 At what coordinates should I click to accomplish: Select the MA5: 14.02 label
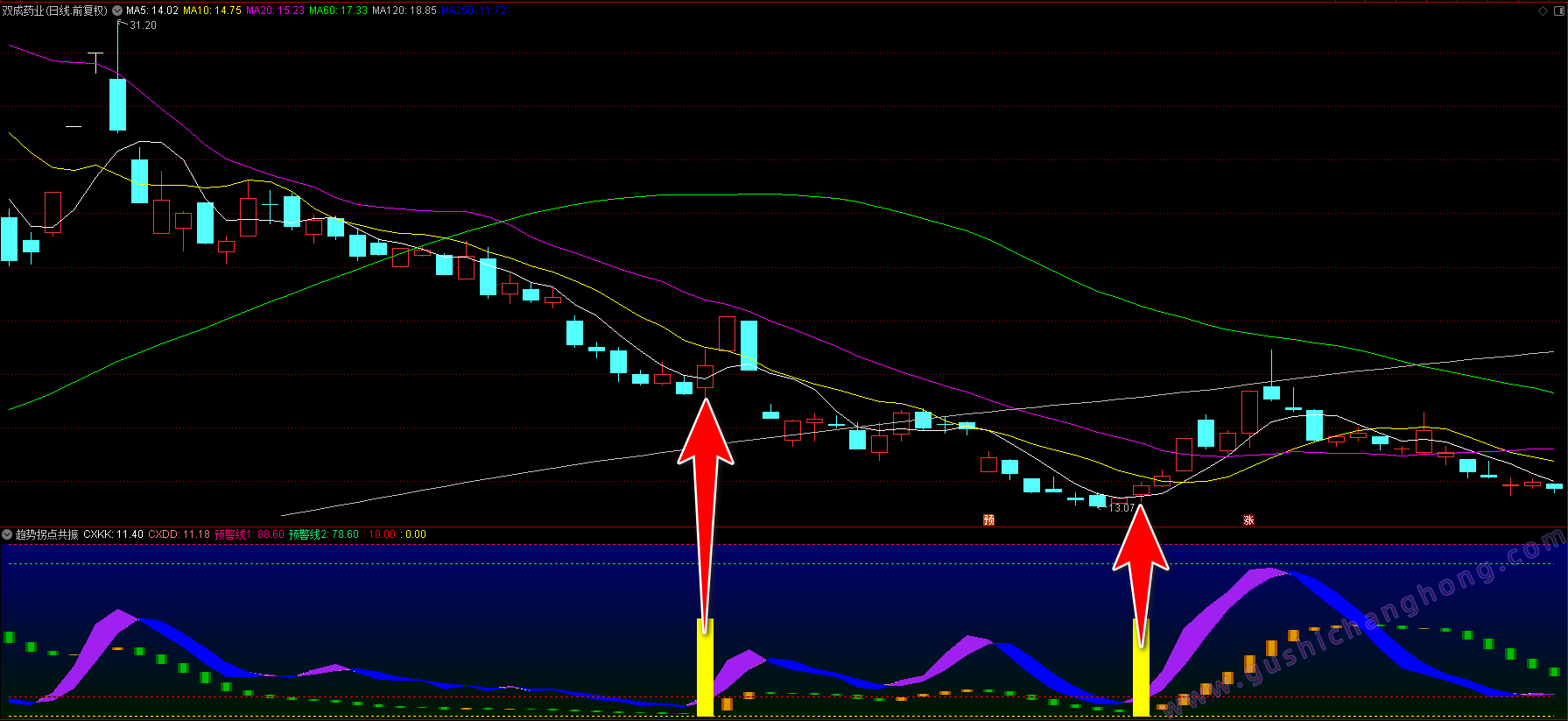tap(152, 11)
